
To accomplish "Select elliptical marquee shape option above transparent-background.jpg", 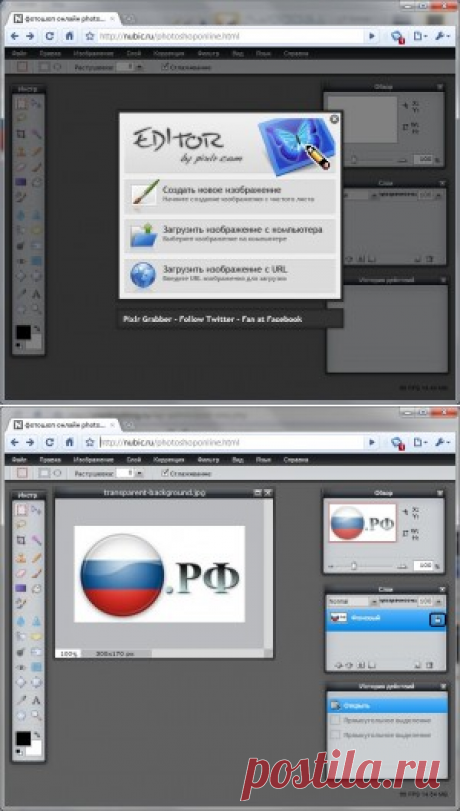I will pyautogui.click(x=57, y=473).
